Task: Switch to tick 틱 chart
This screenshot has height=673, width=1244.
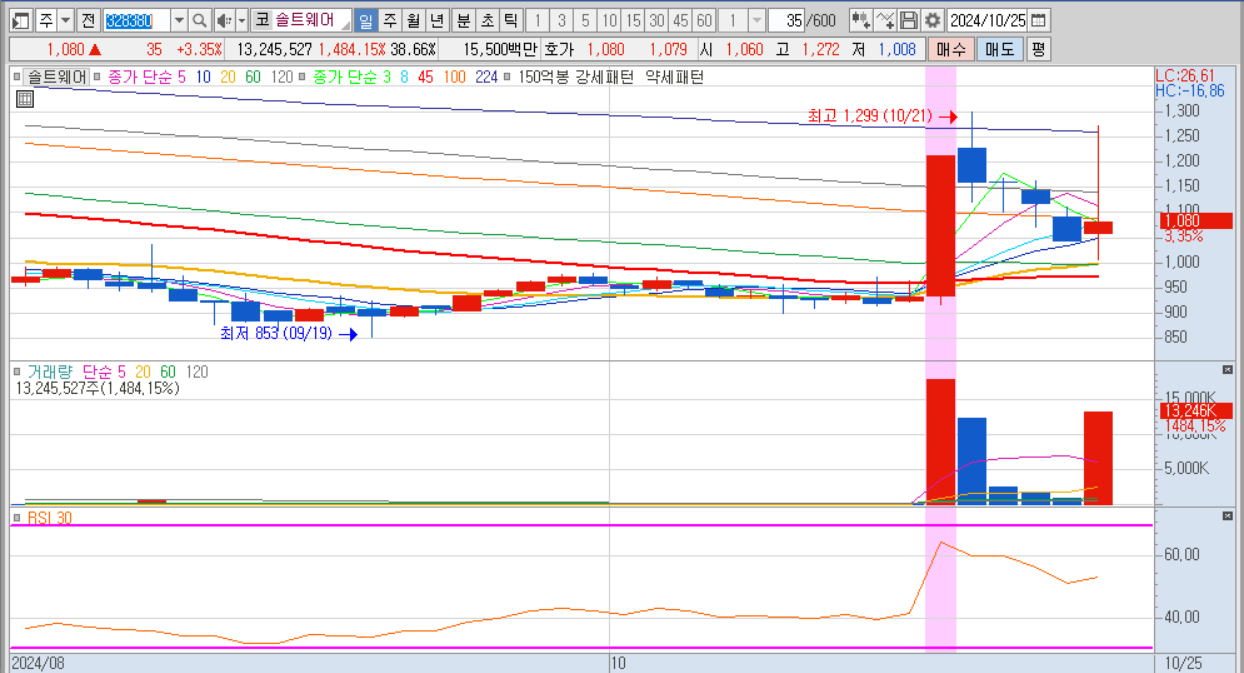Action: 510,20
